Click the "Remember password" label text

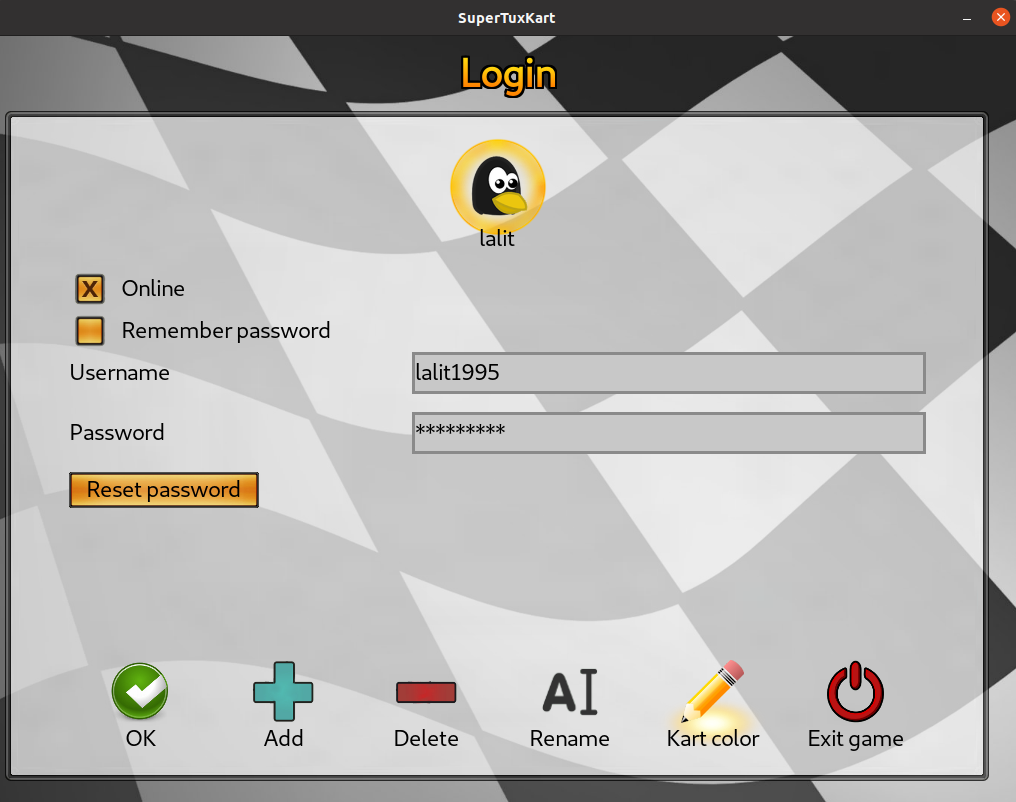[x=225, y=331]
